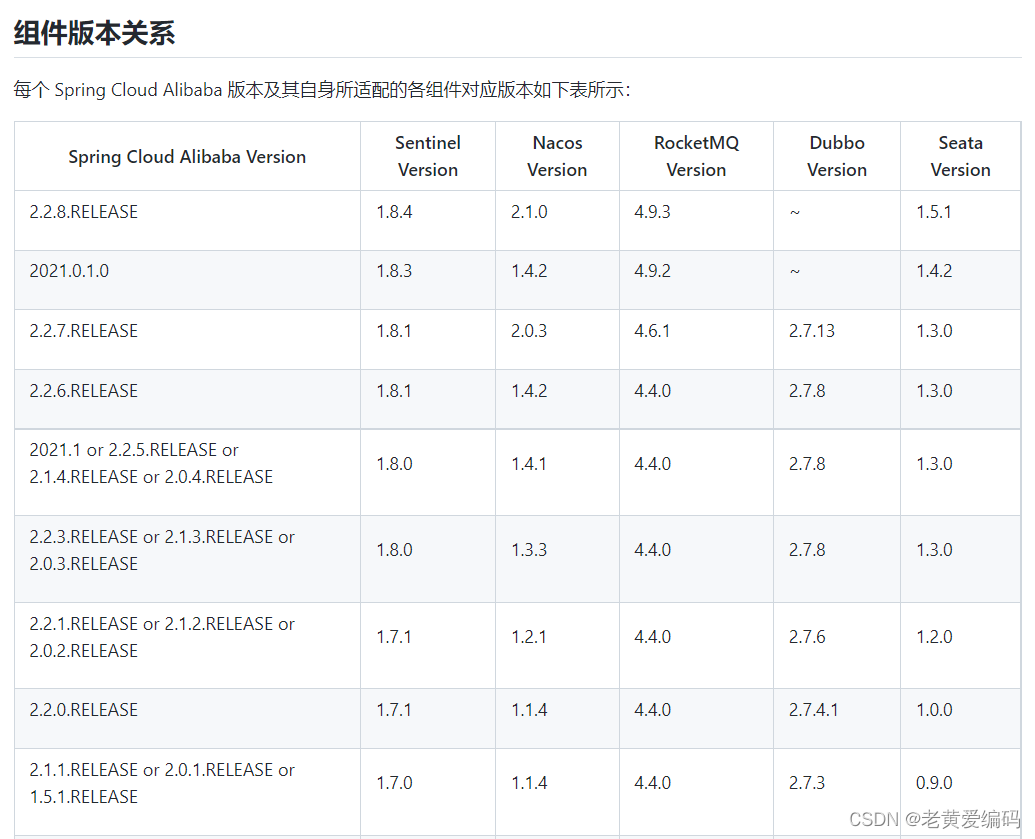This screenshot has height=839, width=1035.
Task: Click Sentinel 1.7.1 in the 2.2.0.RELEASE row
Action: (x=394, y=710)
